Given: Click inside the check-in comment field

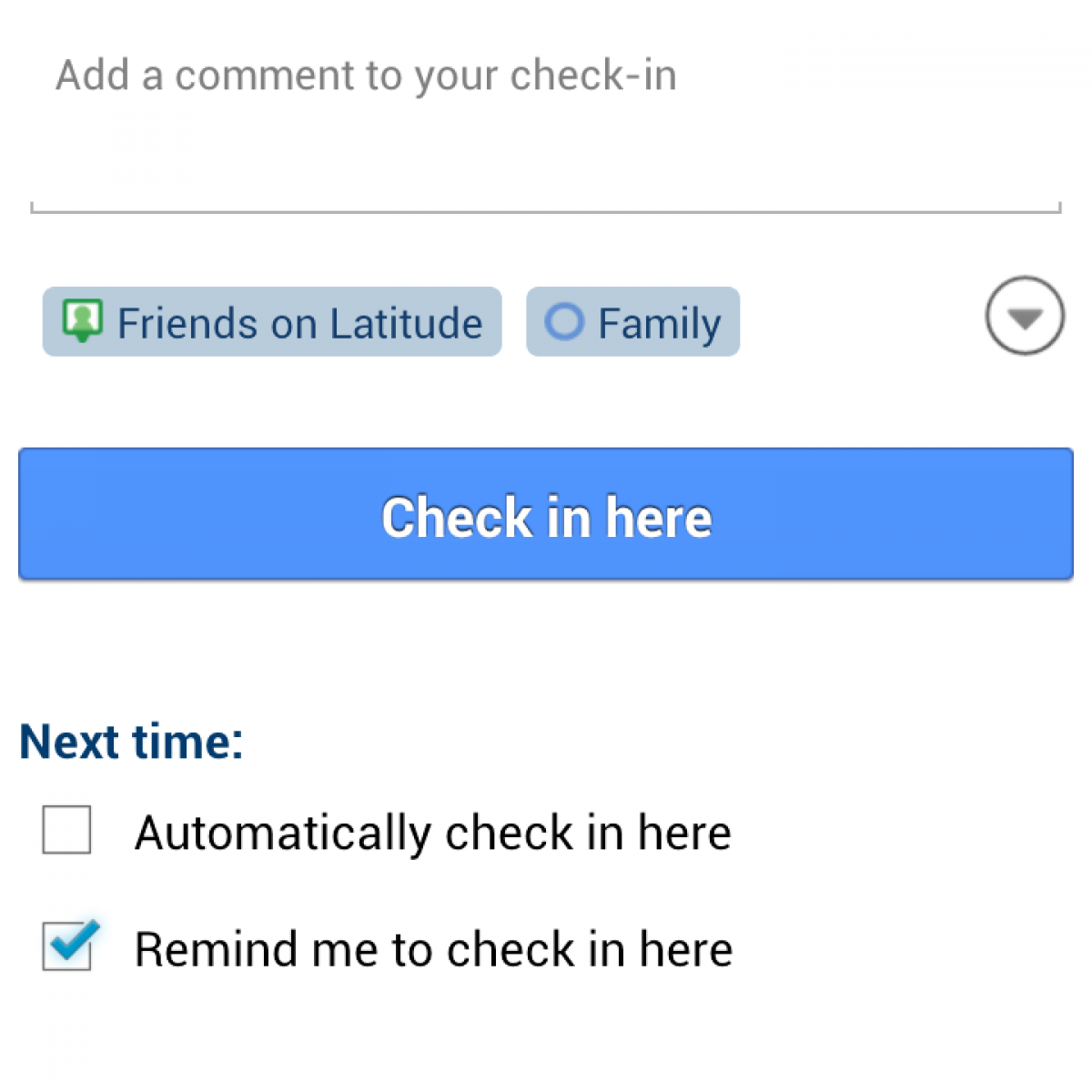Looking at the screenshot, I should point(546,136).
